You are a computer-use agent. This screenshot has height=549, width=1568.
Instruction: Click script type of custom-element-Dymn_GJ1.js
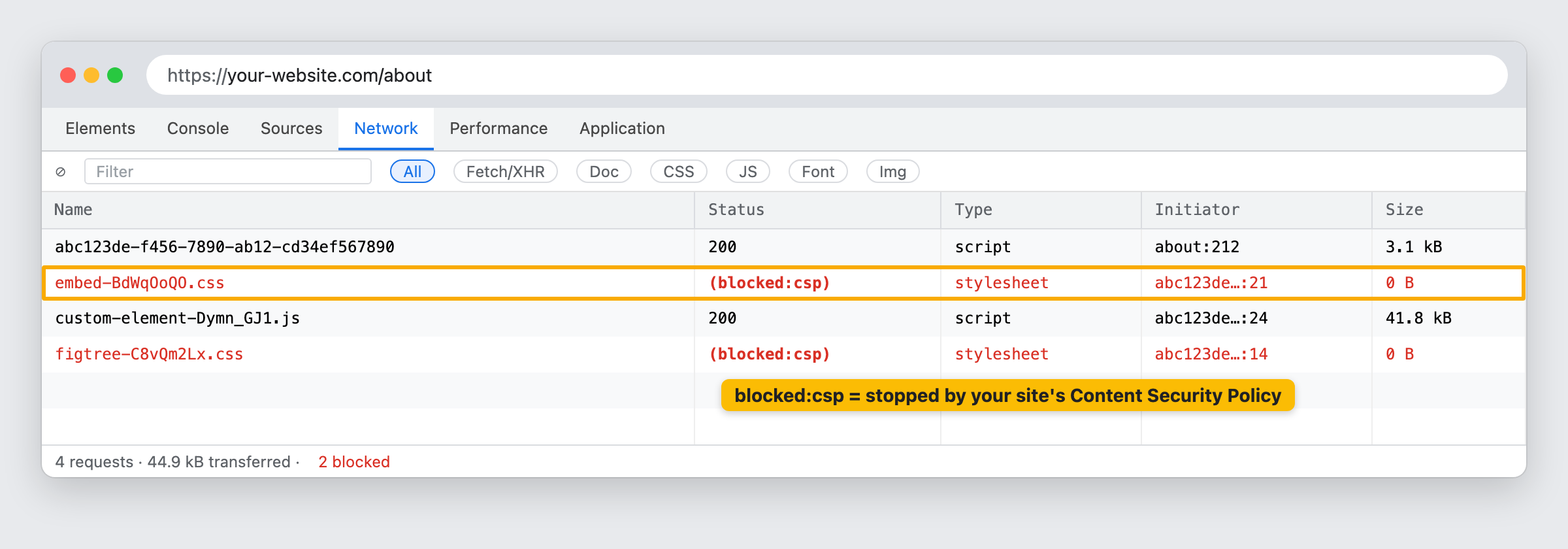point(983,318)
